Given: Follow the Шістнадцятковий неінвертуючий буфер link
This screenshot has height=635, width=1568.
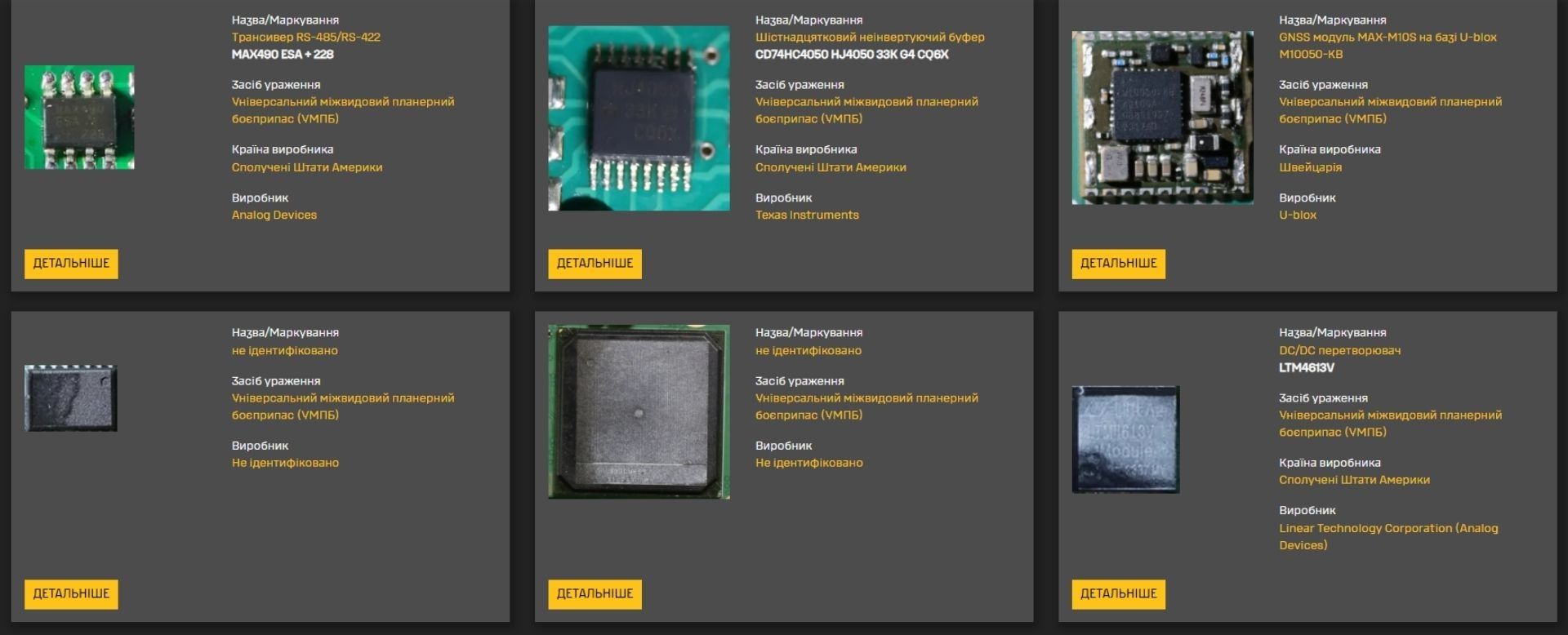Looking at the screenshot, I should pyautogui.click(x=870, y=38).
